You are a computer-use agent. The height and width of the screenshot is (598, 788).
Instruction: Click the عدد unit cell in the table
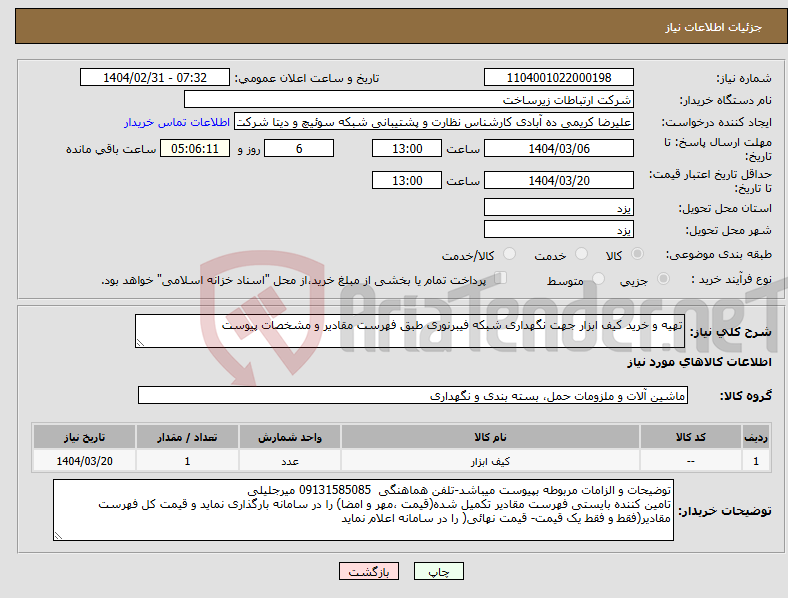[x=290, y=461]
